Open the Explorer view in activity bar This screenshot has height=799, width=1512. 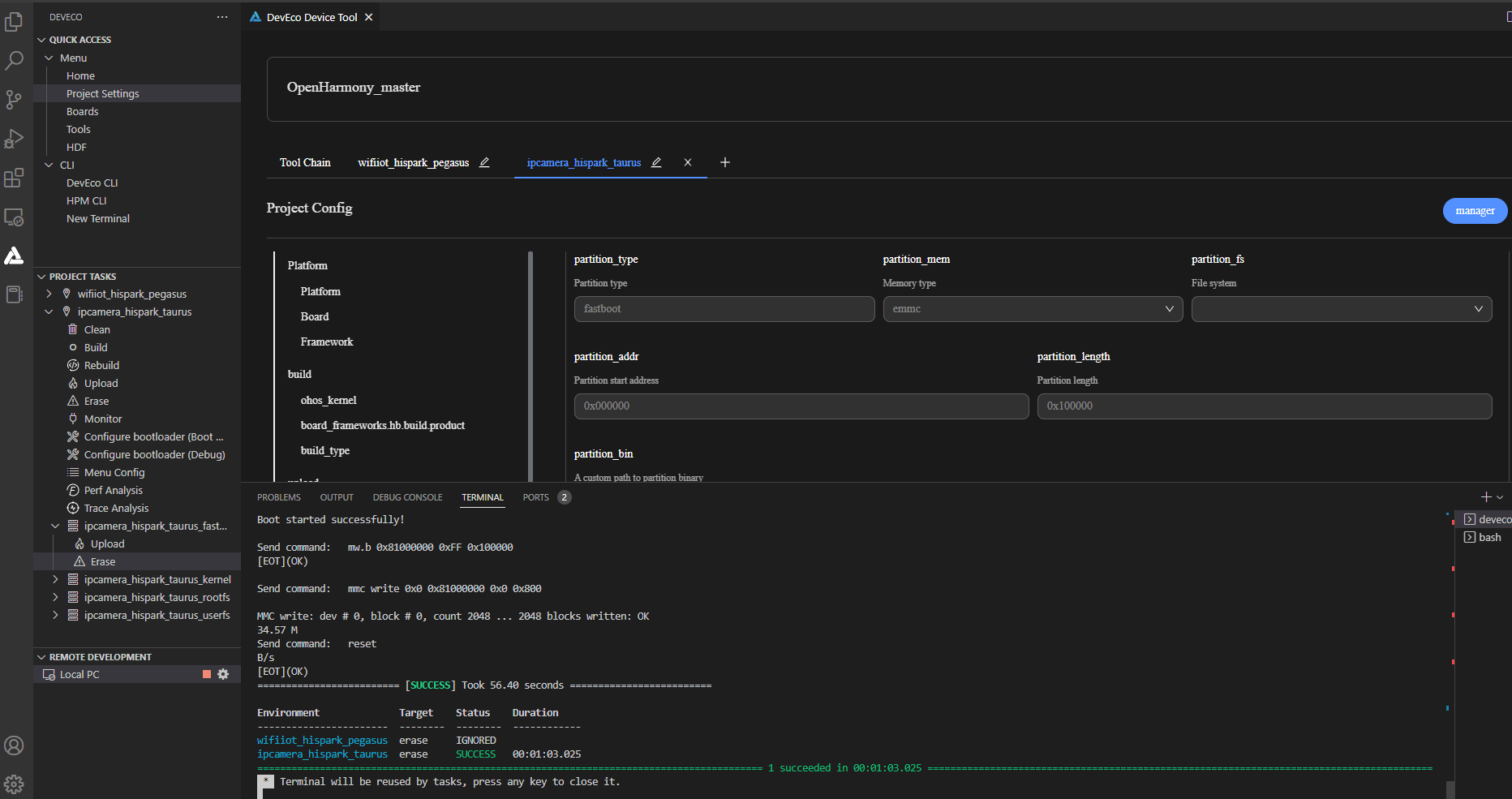point(14,21)
